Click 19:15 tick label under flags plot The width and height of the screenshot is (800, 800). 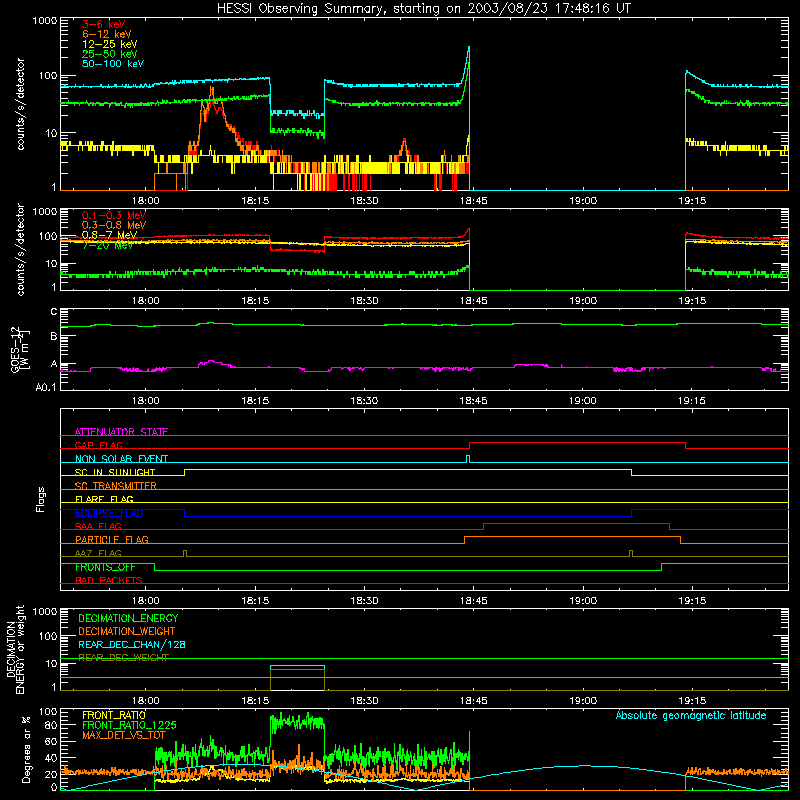pyautogui.click(x=692, y=601)
